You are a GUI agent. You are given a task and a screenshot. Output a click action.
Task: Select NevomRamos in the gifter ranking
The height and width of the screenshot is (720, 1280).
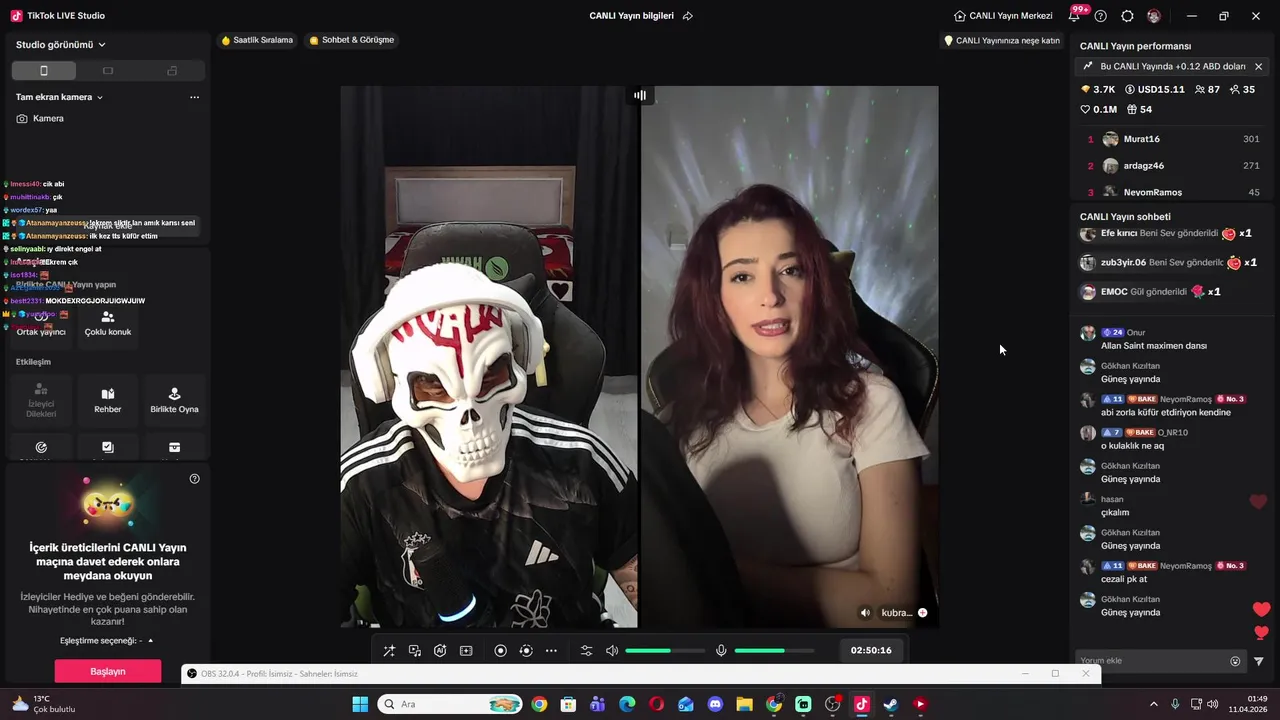tap(1172, 192)
